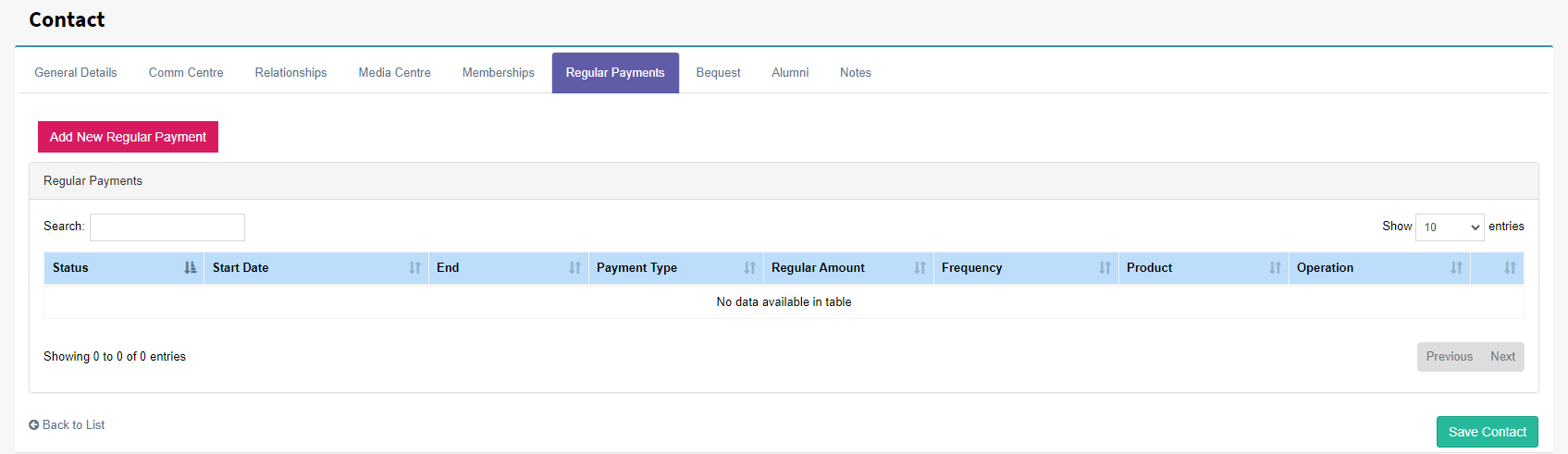Go to Comm Centre tab
This screenshot has height=454, width=1568.
(x=186, y=73)
